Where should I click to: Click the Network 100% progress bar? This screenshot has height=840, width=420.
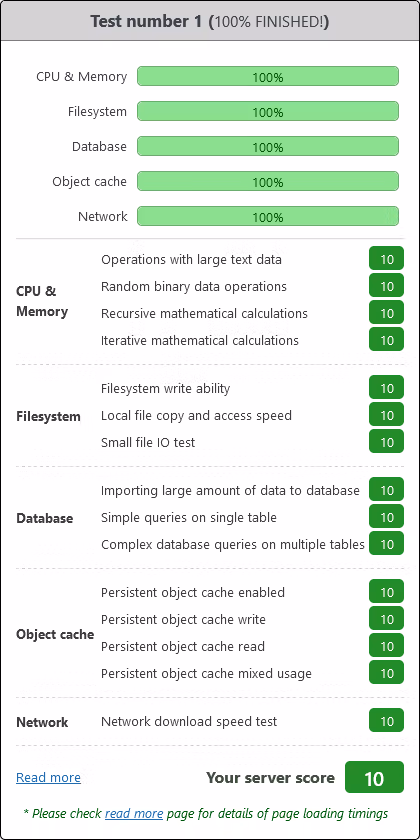pos(268,216)
